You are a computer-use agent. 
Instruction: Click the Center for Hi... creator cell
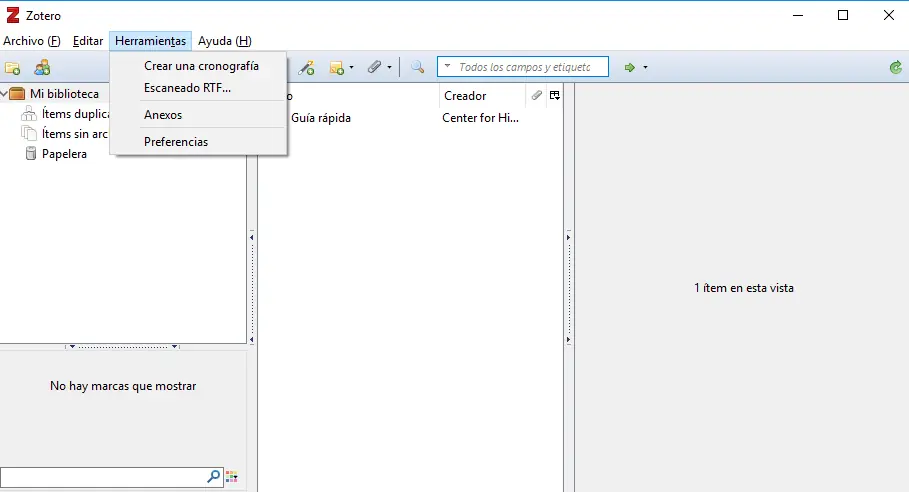tap(481, 118)
